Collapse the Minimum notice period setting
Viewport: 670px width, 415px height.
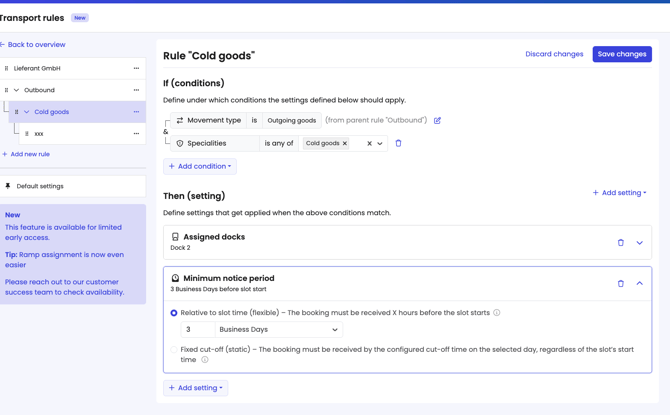pyautogui.click(x=639, y=284)
